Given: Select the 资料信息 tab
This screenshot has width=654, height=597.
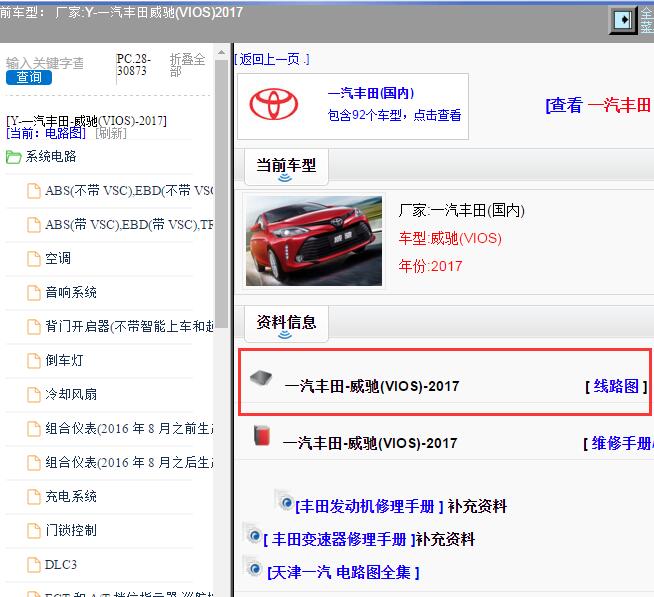Looking at the screenshot, I should click(x=286, y=322).
